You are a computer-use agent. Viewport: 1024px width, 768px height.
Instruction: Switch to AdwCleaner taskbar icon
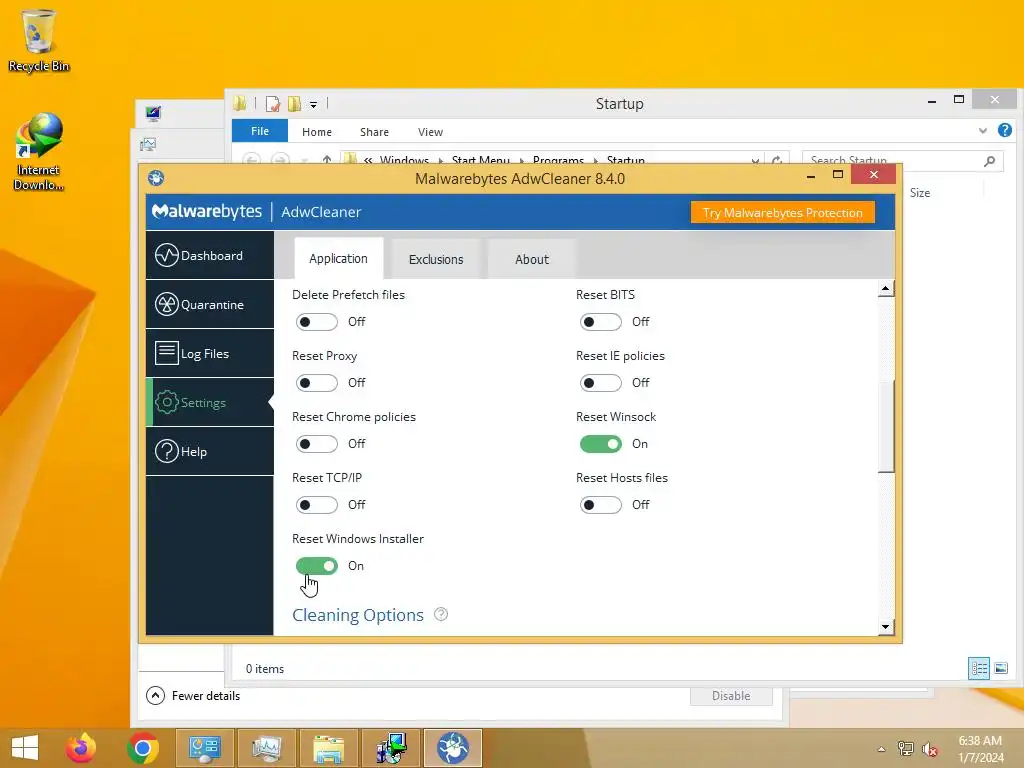pyautogui.click(x=453, y=748)
